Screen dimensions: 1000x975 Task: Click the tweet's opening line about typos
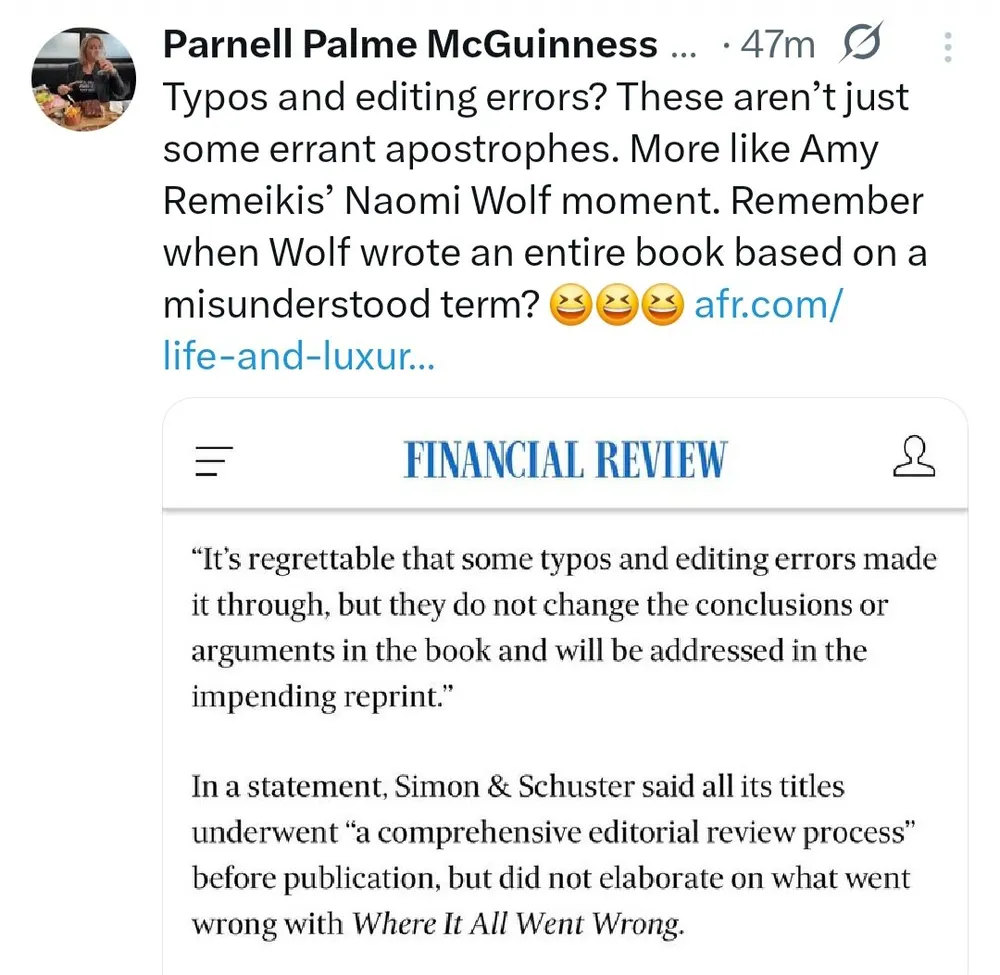point(536,98)
